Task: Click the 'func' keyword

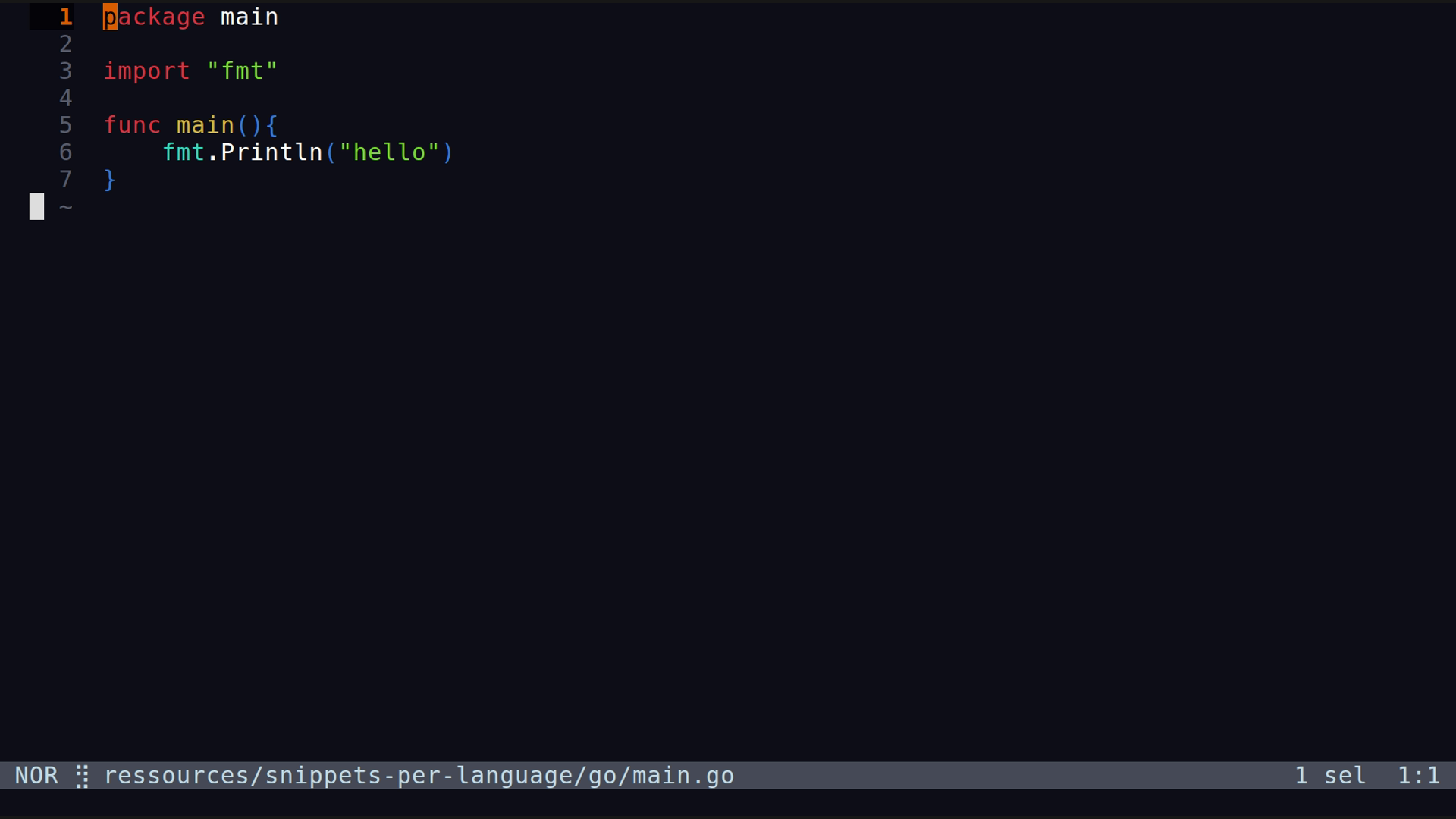Action: click(x=132, y=125)
